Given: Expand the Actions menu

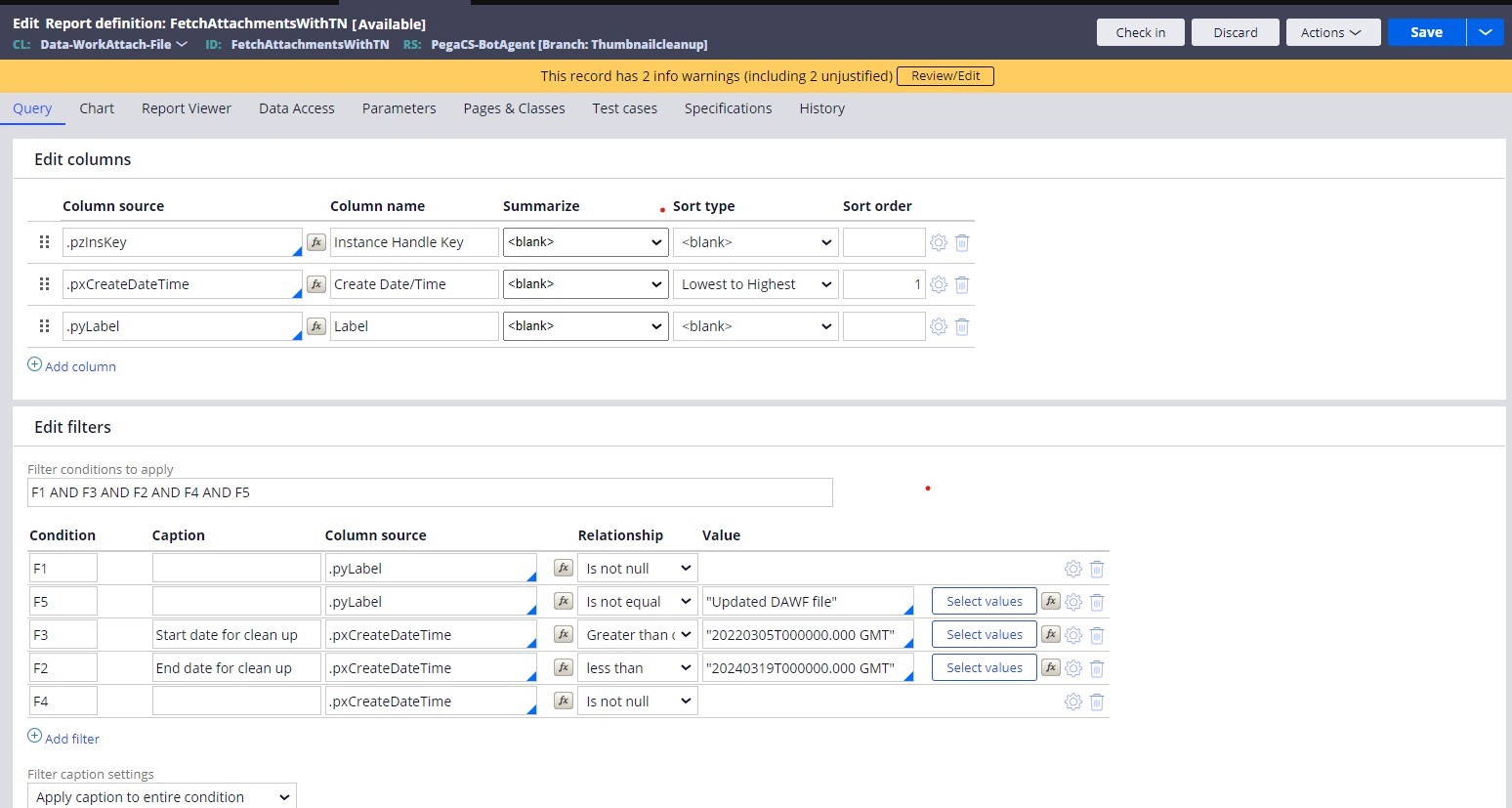Looking at the screenshot, I should (x=1333, y=32).
